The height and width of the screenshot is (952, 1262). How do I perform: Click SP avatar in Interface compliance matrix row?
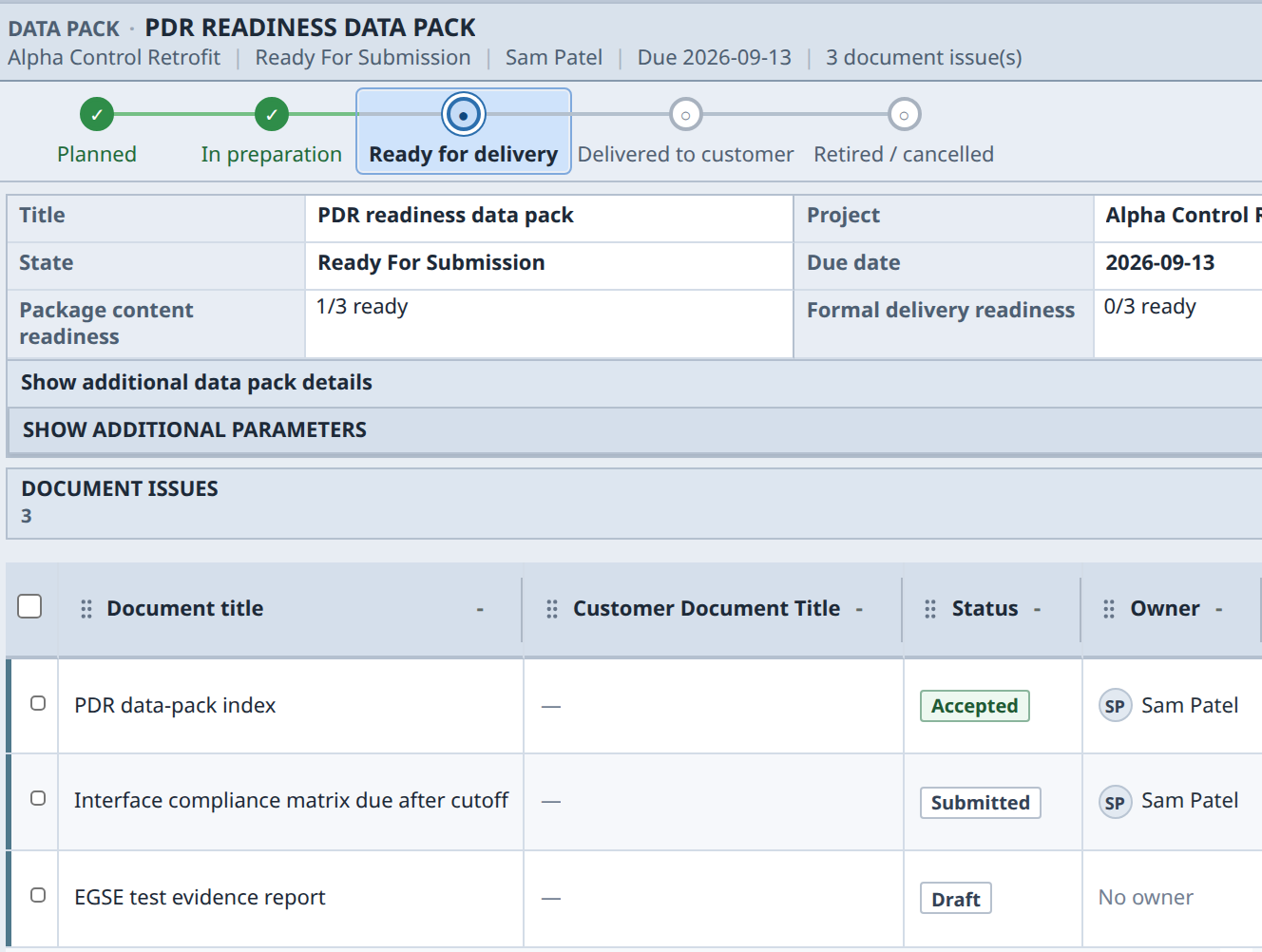pyautogui.click(x=1115, y=802)
